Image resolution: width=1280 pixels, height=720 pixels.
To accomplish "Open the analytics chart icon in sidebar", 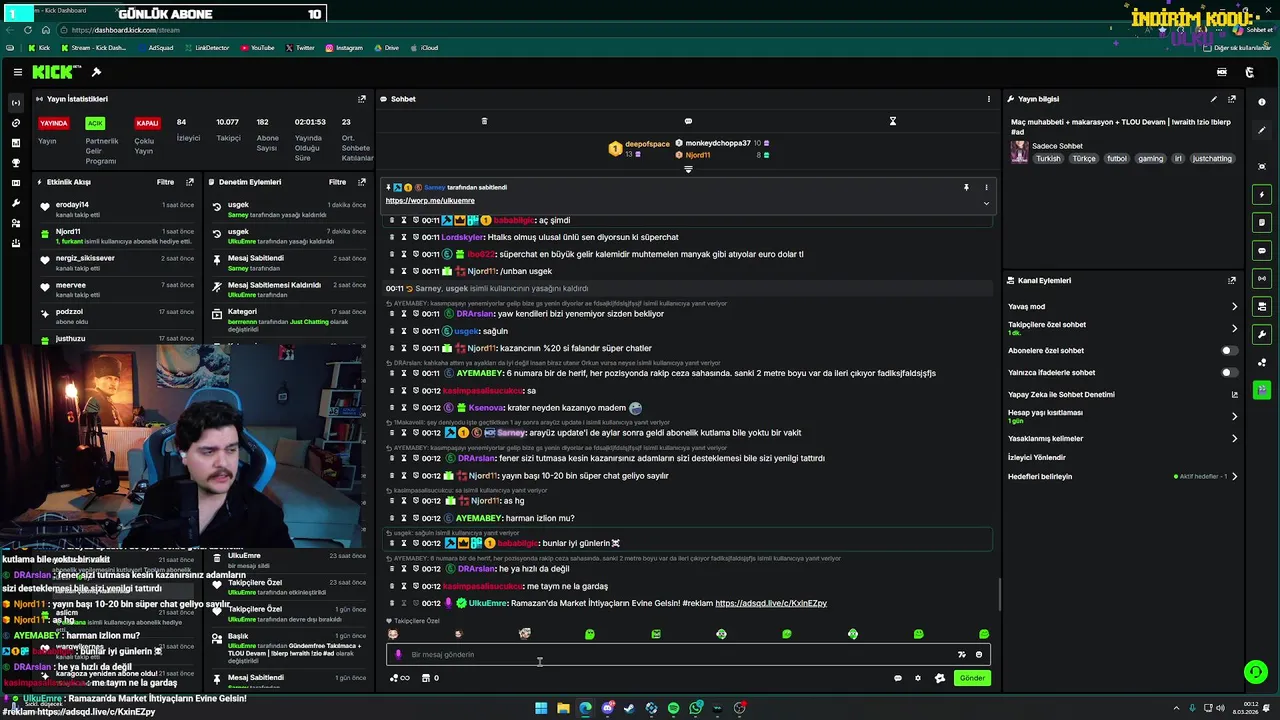I will [15, 143].
